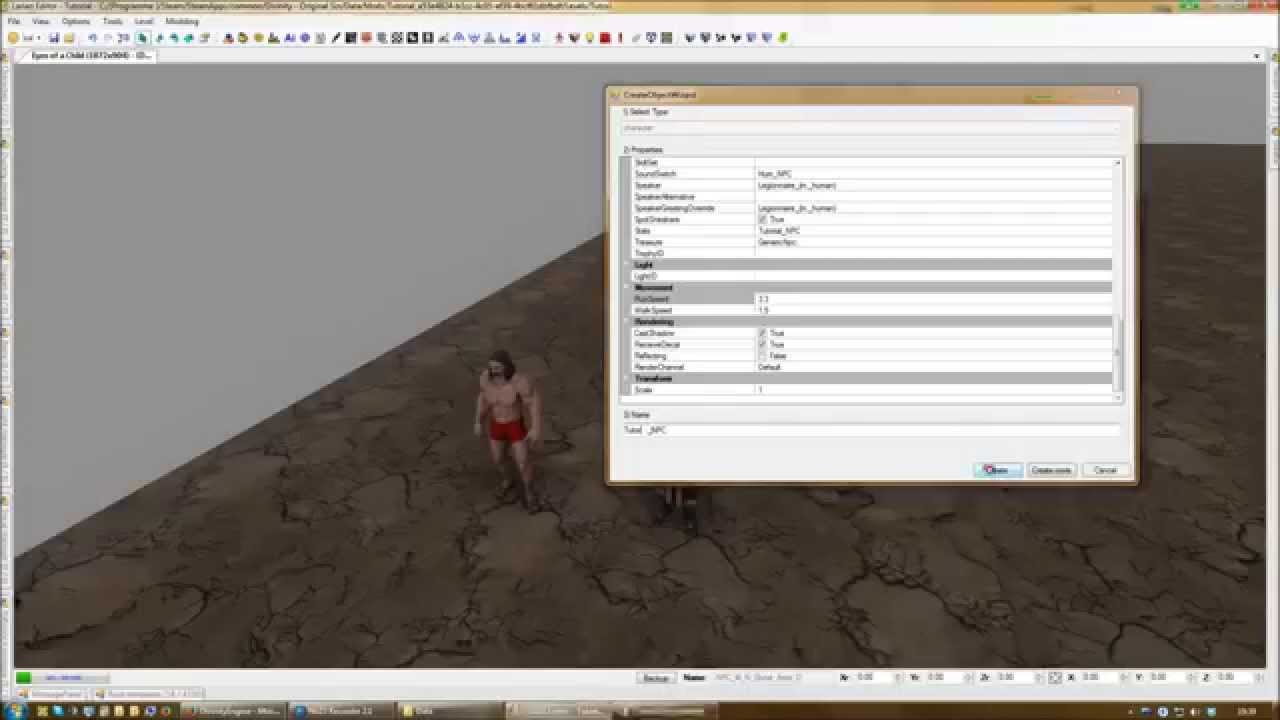1280x720 pixels.
Task: Toggle the SpotSneakers True checkbox
Action: point(762,219)
